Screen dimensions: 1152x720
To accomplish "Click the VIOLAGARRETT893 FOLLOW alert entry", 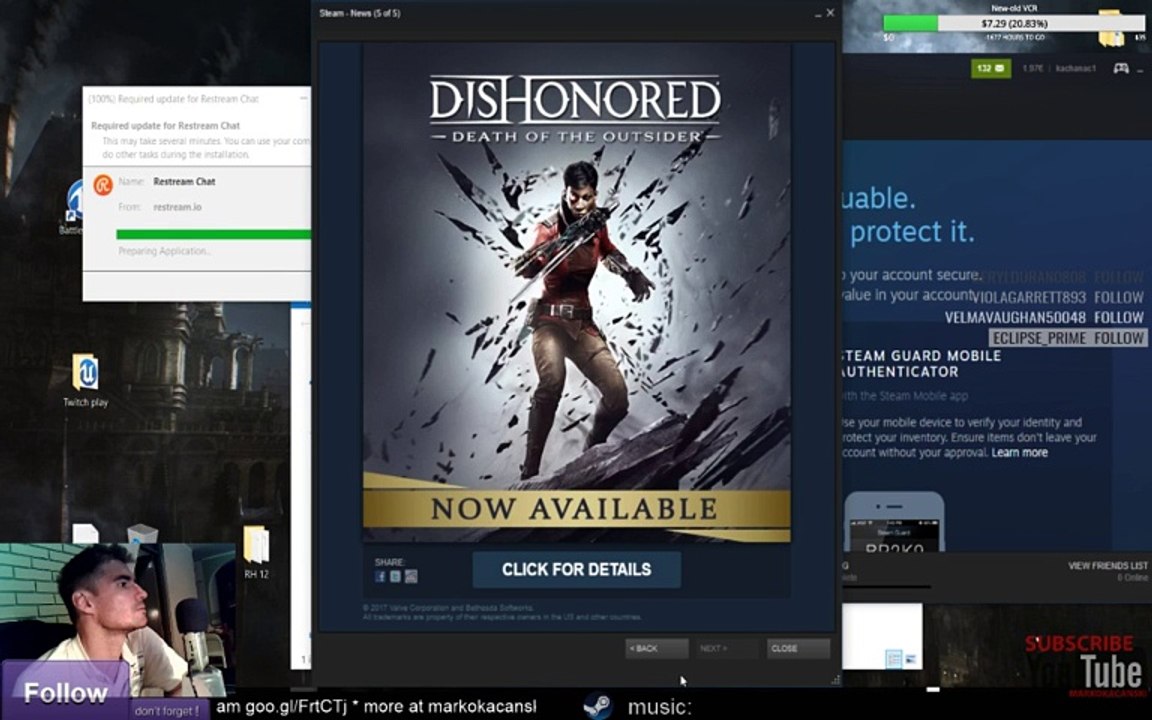I will click(1057, 298).
